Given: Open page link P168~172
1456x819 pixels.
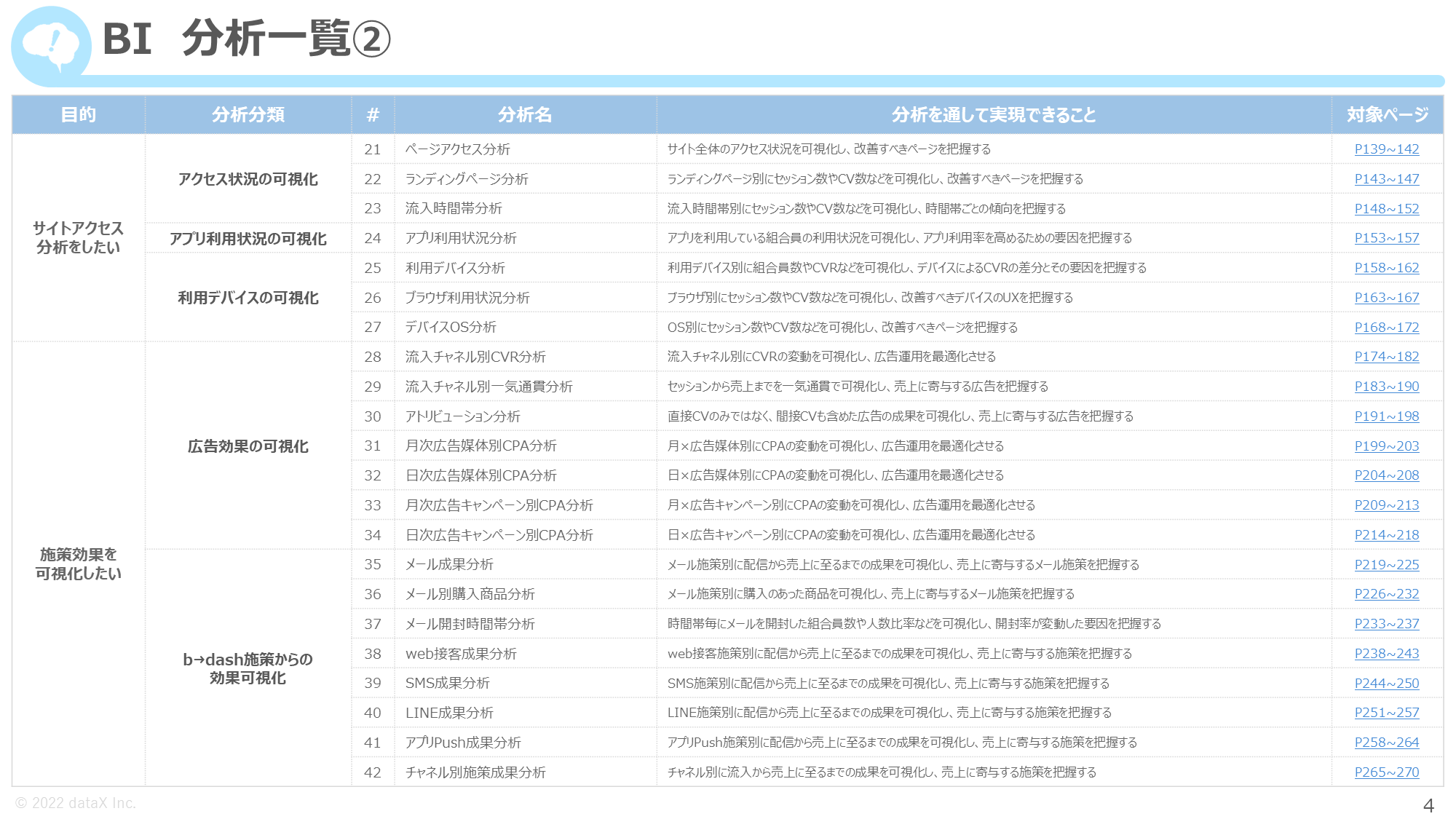Looking at the screenshot, I should [1387, 328].
